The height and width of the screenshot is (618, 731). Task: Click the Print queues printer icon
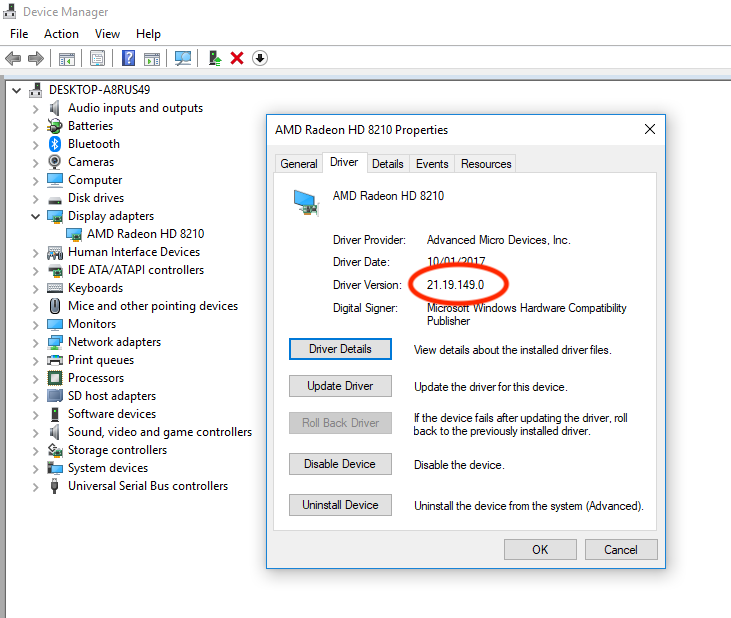click(x=55, y=360)
